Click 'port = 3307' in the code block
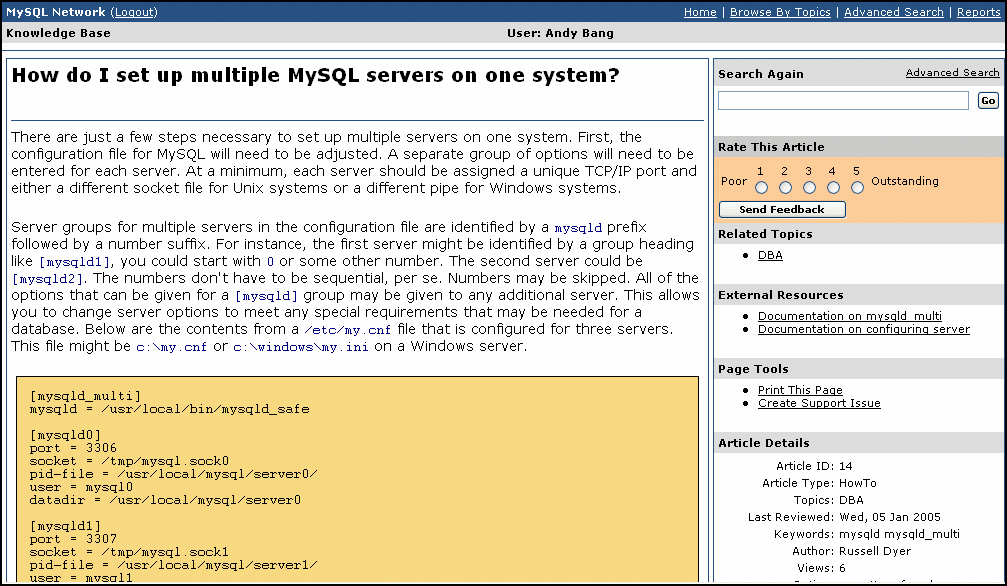Image resolution: width=1007 pixels, height=586 pixels. 73,538
